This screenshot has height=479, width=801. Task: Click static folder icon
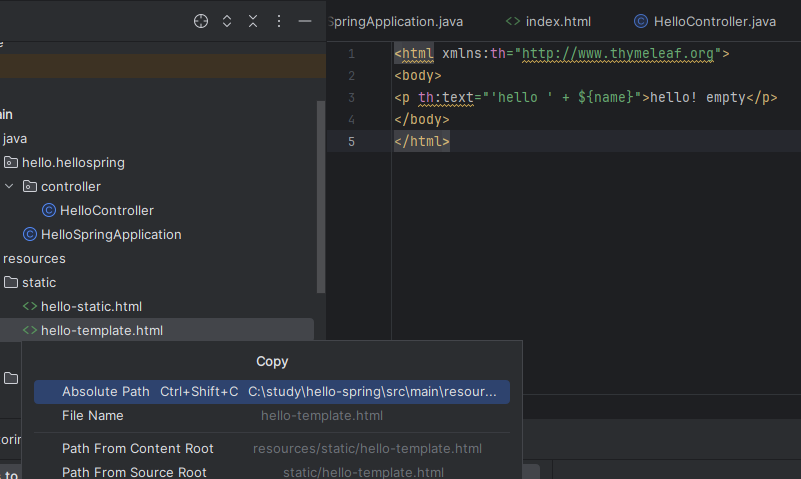[x=11, y=282]
